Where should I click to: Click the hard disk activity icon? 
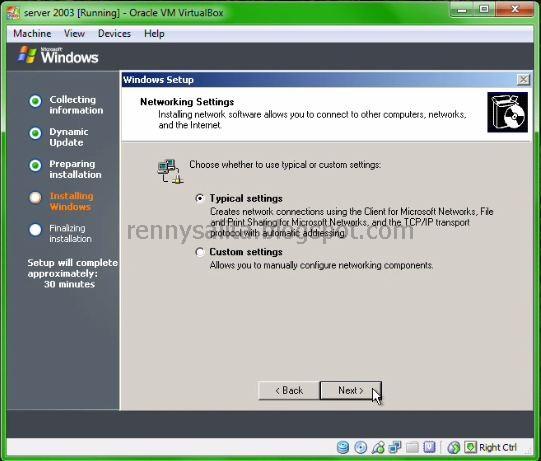343,448
